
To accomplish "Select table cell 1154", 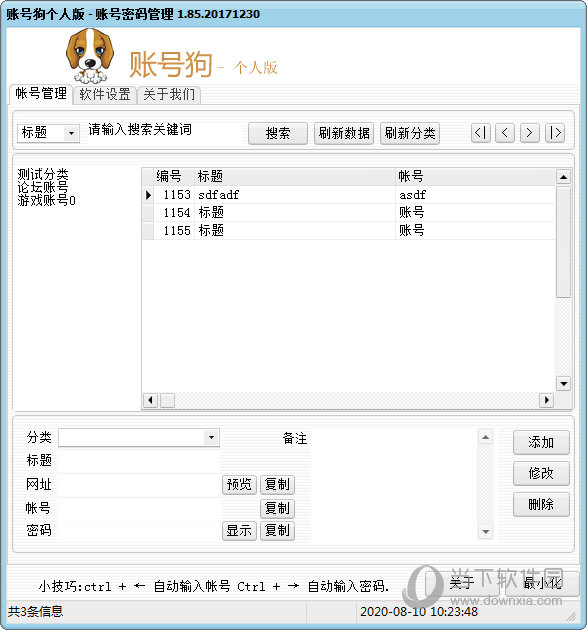I will [174, 213].
